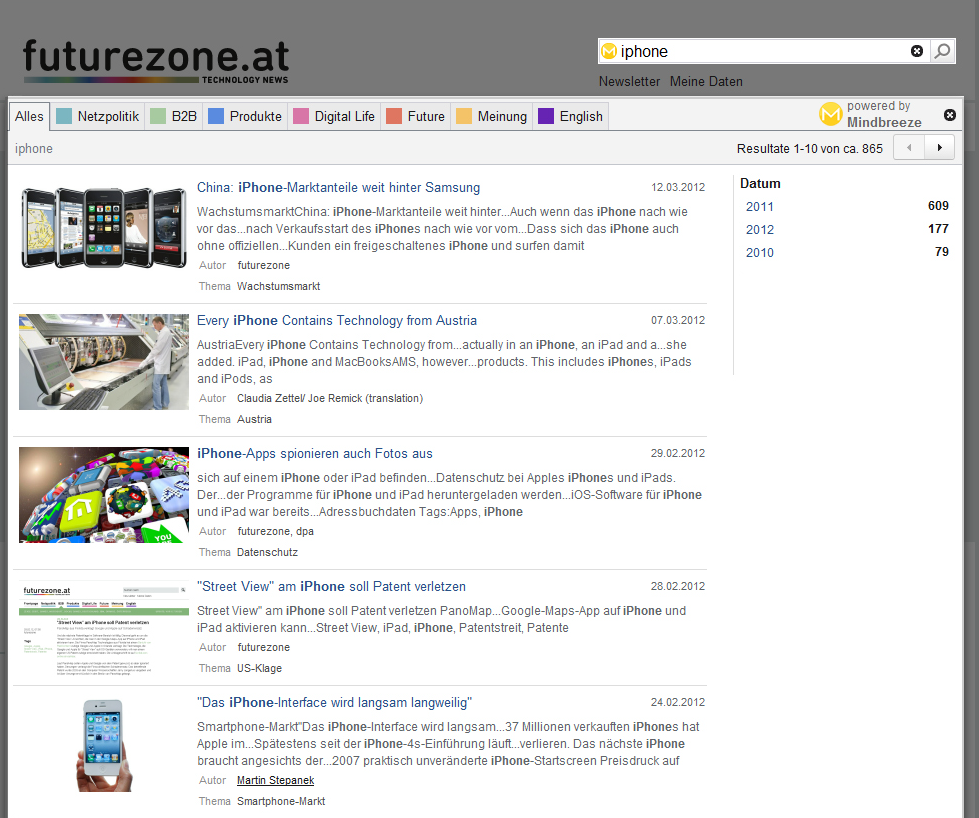Click the purple English color square
The image size is (979, 818).
point(546,116)
